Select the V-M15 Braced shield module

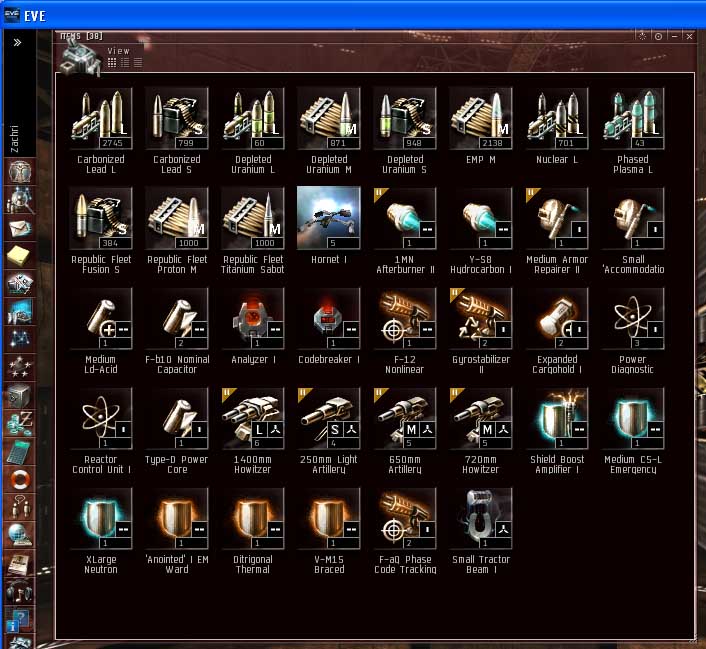[x=329, y=518]
